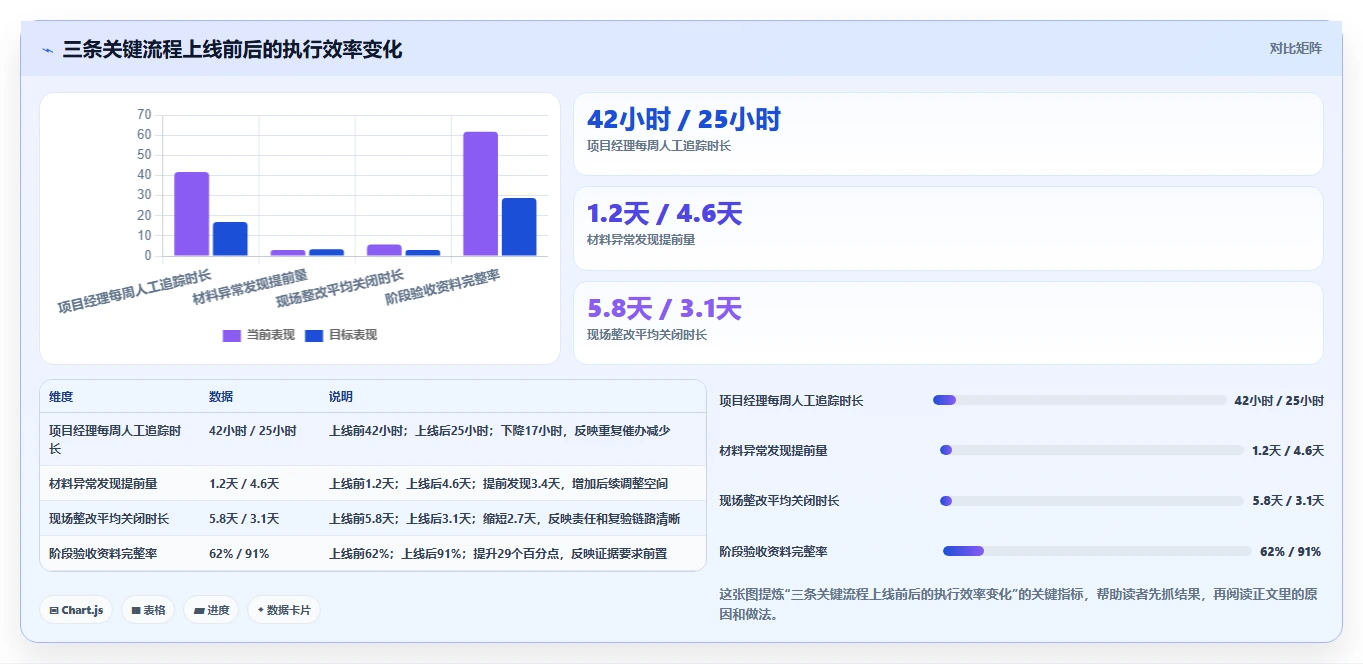Click the progress bar for 现场整改平均关闭时长
The height and width of the screenshot is (664, 1363).
coord(1092,501)
